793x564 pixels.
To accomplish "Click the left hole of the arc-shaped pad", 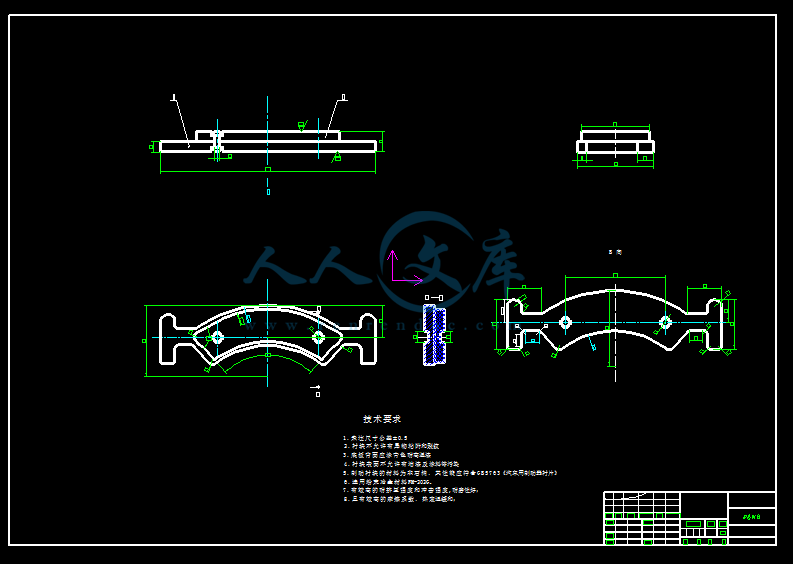I will click(217, 338).
